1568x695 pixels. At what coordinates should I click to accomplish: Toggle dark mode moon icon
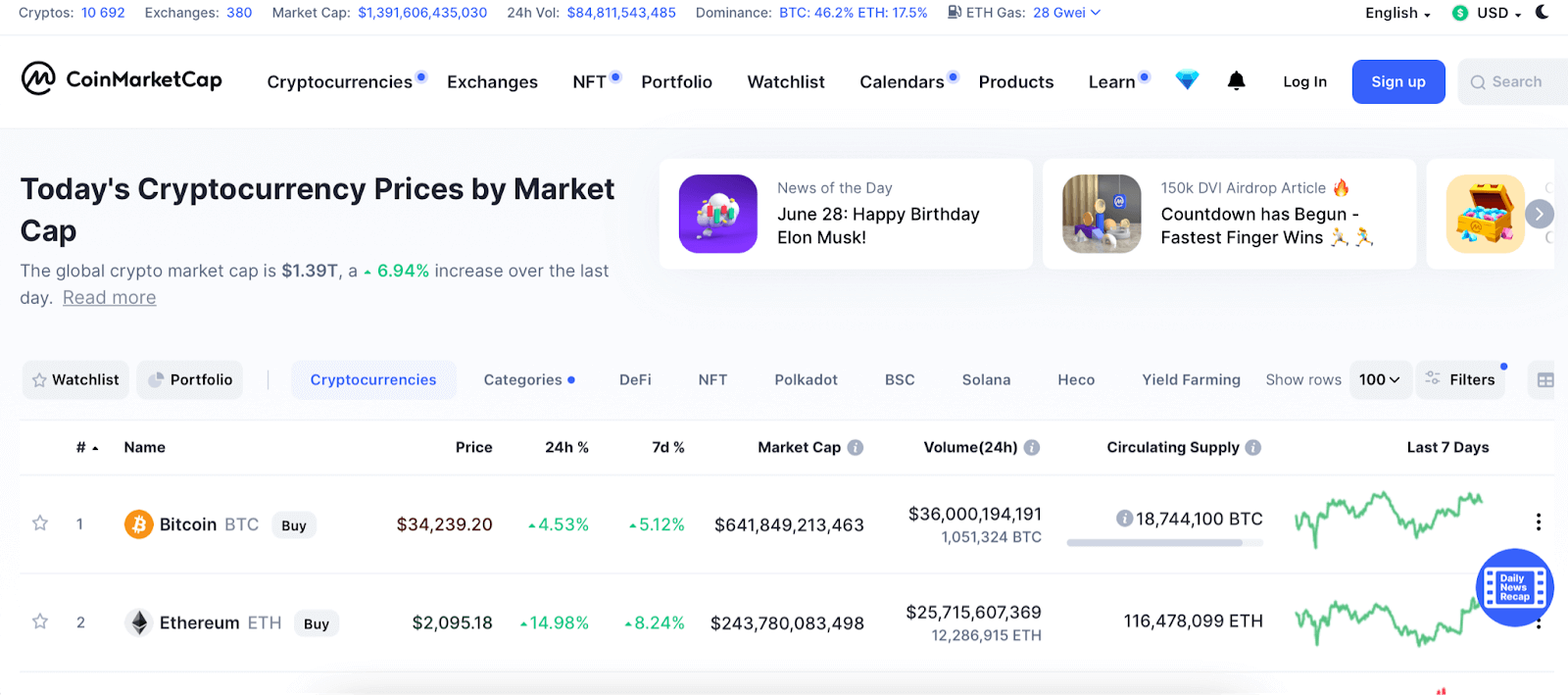1542,13
